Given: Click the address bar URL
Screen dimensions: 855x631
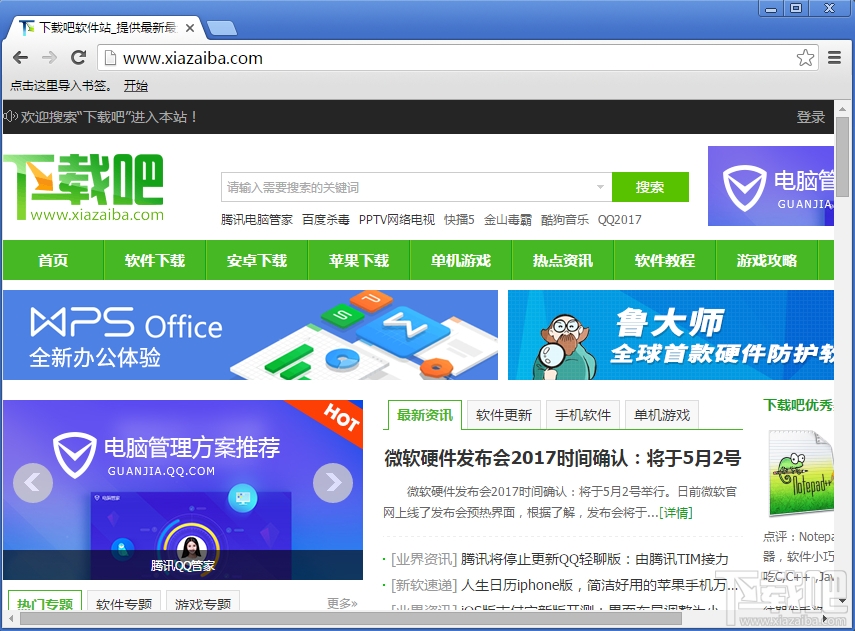Looking at the screenshot, I should [x=192, y=58].
